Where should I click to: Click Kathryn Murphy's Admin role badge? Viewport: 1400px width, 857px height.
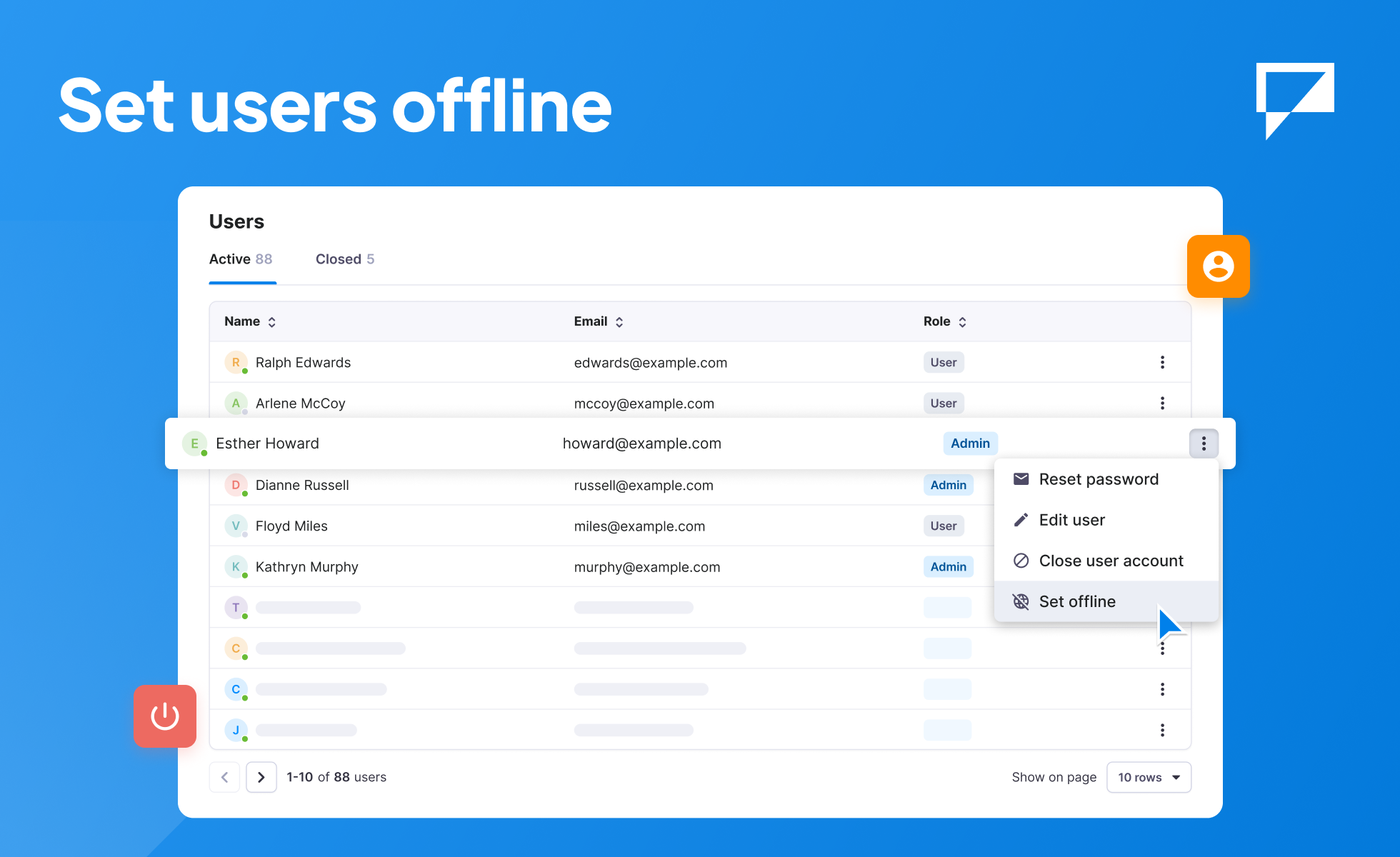click(948, 566)
